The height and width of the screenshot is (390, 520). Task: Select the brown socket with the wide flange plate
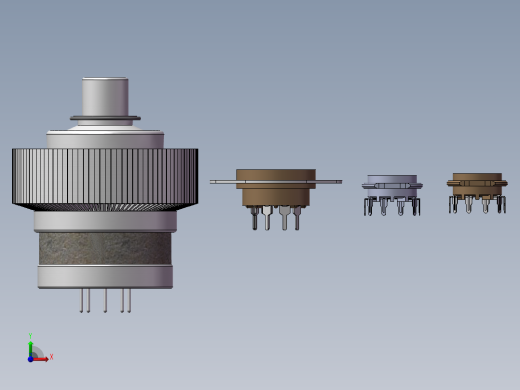coord(276,199)
